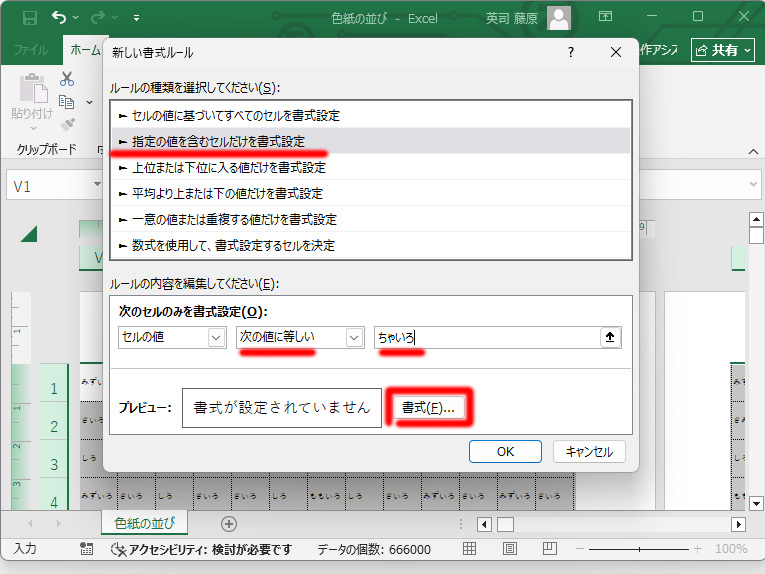Click the value input field containing ちゃいろ

click(485, 338)
